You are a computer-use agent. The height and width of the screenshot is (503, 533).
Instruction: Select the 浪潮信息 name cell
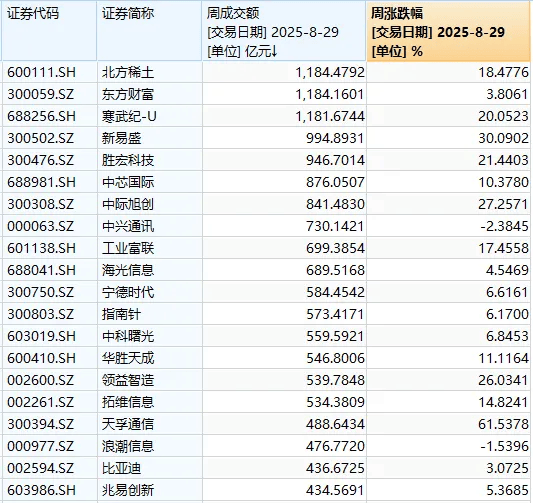tap(150, 446)
